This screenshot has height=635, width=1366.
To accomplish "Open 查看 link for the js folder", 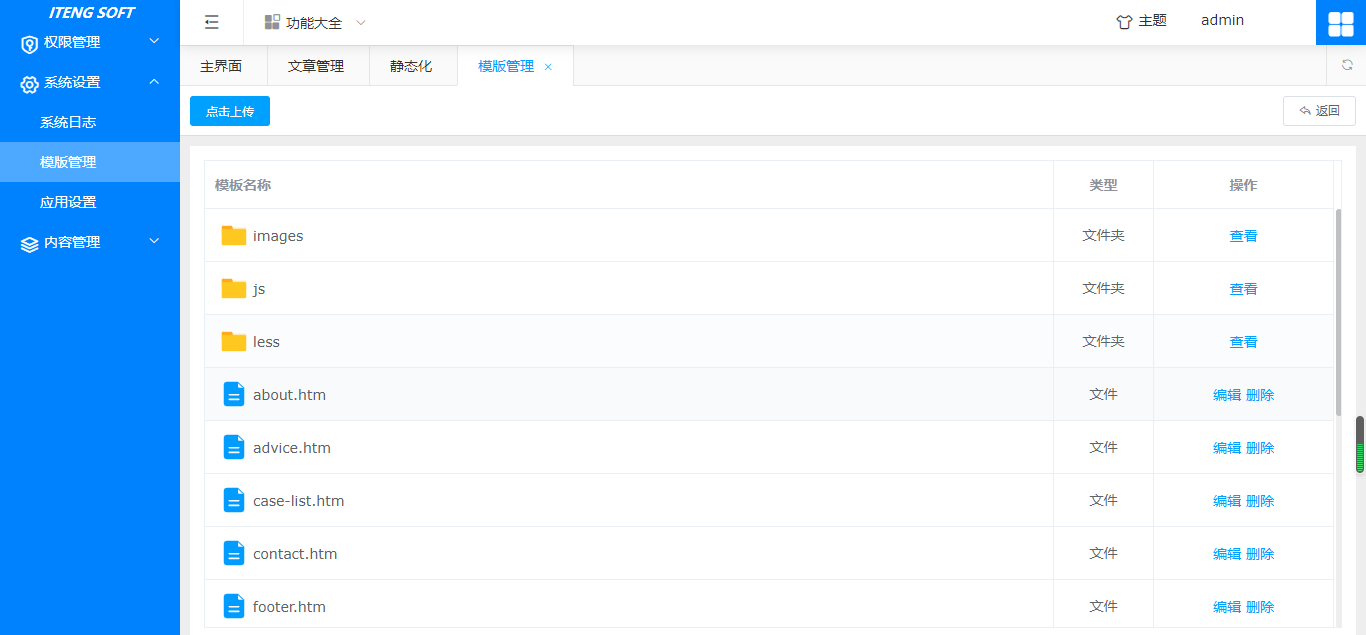I will click(1243, 288).
